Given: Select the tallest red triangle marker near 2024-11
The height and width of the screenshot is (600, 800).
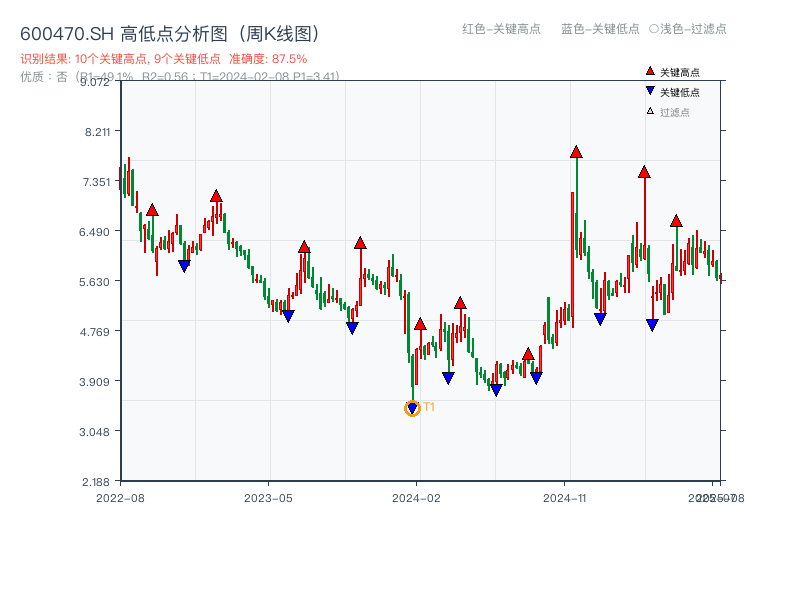Looking at the screenshot, I should pos(576,152).
